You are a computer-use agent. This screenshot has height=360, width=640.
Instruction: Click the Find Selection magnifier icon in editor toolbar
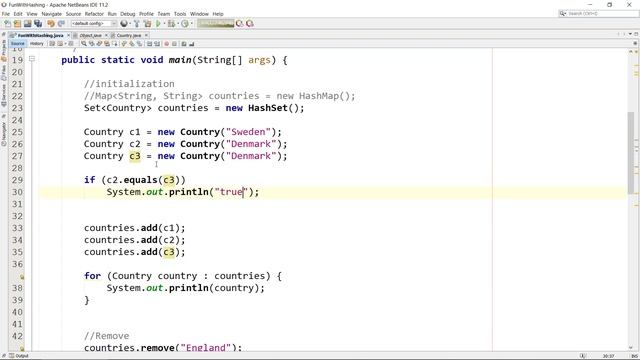click(x=84, y=44)
